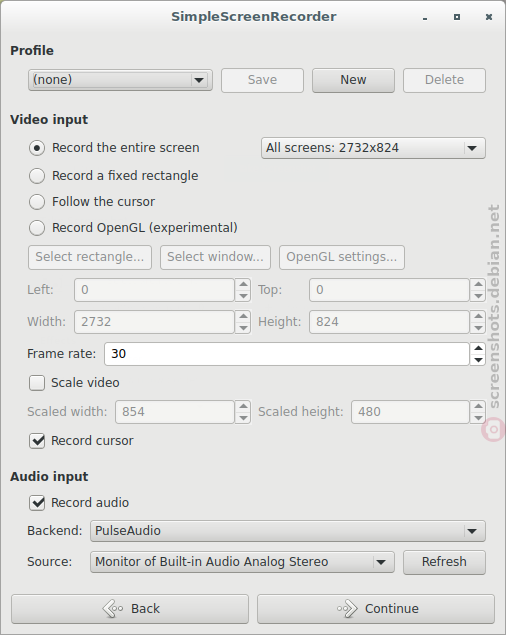This screenshot has width=506, height=635.
Task: Maximize the SimpleScreenRecorder window
Action: [457, 17]
